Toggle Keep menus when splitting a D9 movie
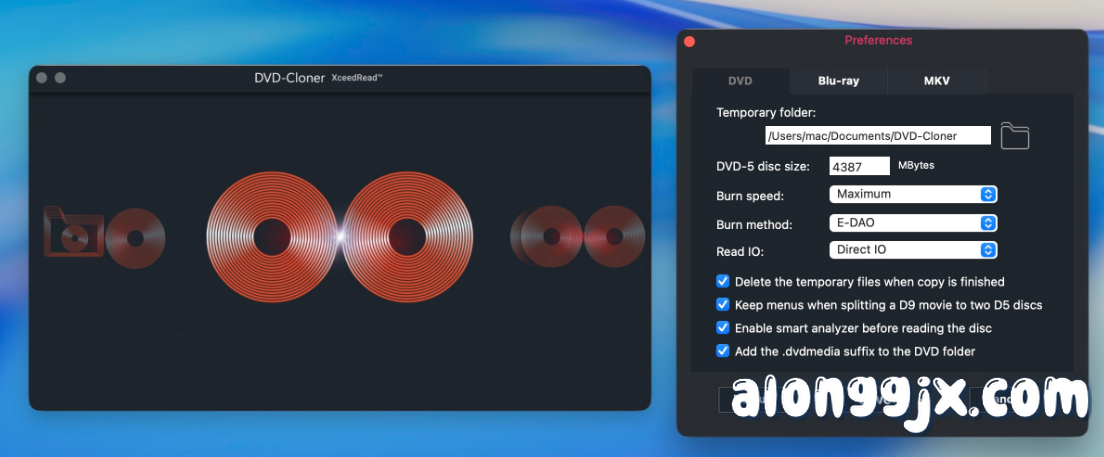Image resolution: width=1104 pixels, height=457 pixels. (x=722, y=305)
